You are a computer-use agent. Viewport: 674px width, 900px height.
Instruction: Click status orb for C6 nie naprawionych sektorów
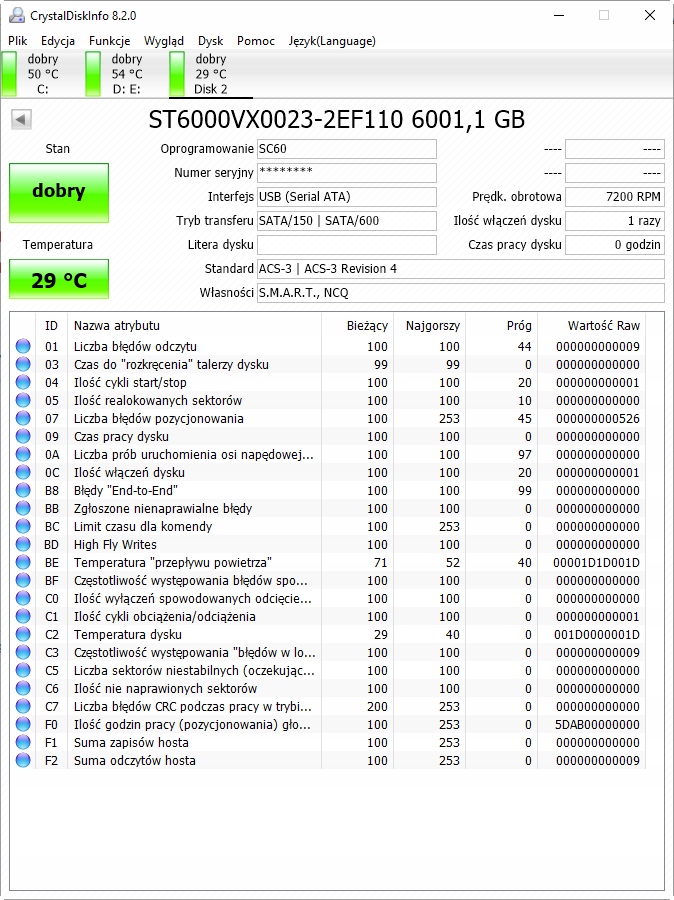tap(23, 688)
